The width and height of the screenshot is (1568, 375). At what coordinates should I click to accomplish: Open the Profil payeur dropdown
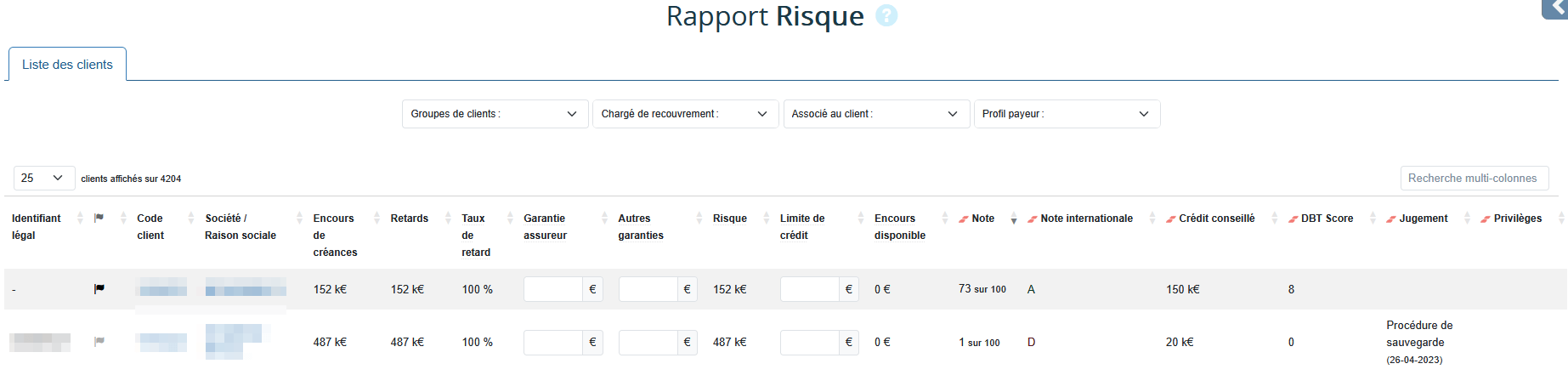coord(1067,114)
